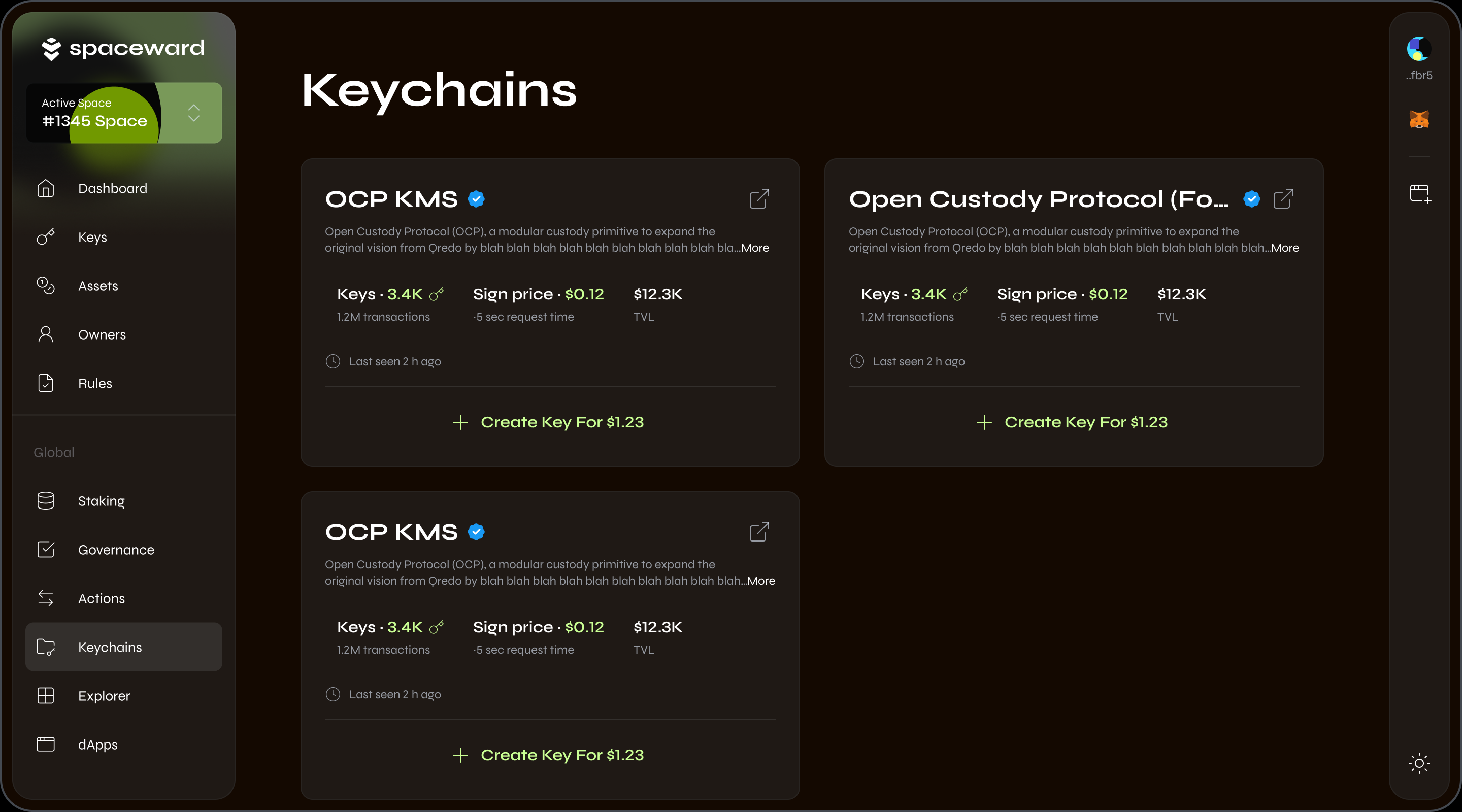Toggle the theme with the sun icon

coord(1419,764)
